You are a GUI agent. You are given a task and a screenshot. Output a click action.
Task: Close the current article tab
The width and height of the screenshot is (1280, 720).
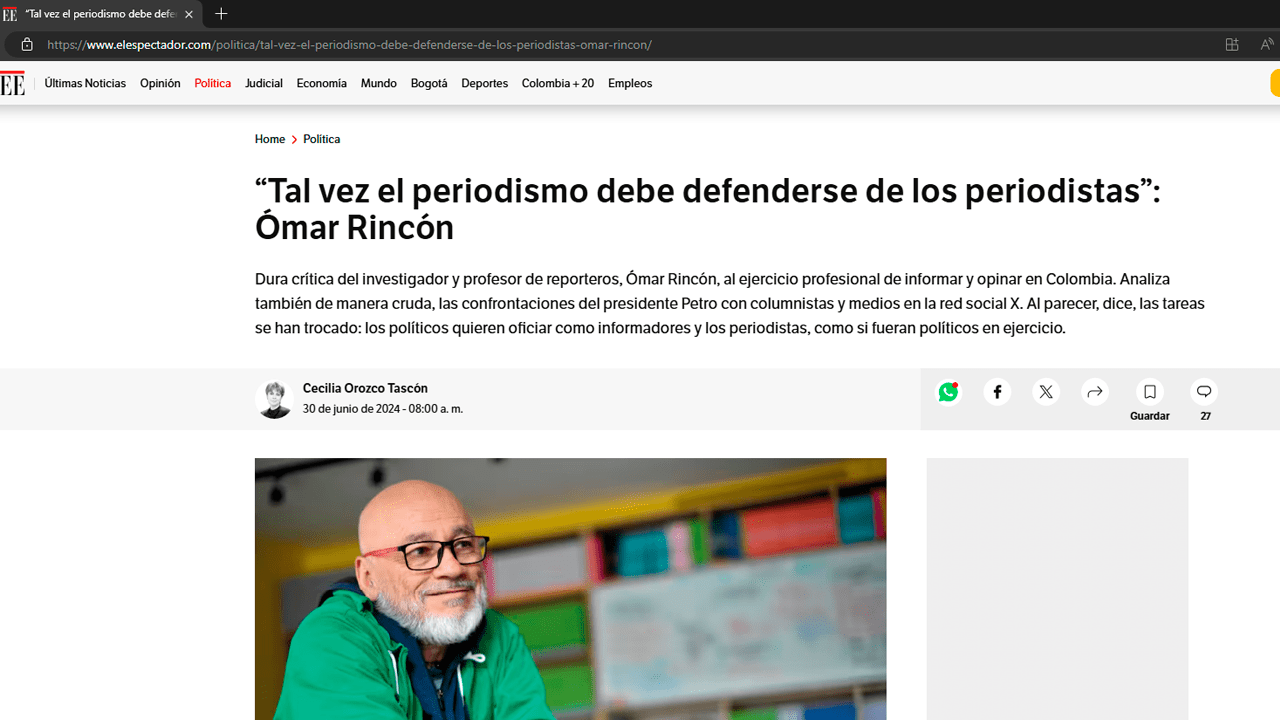point(189,14)
